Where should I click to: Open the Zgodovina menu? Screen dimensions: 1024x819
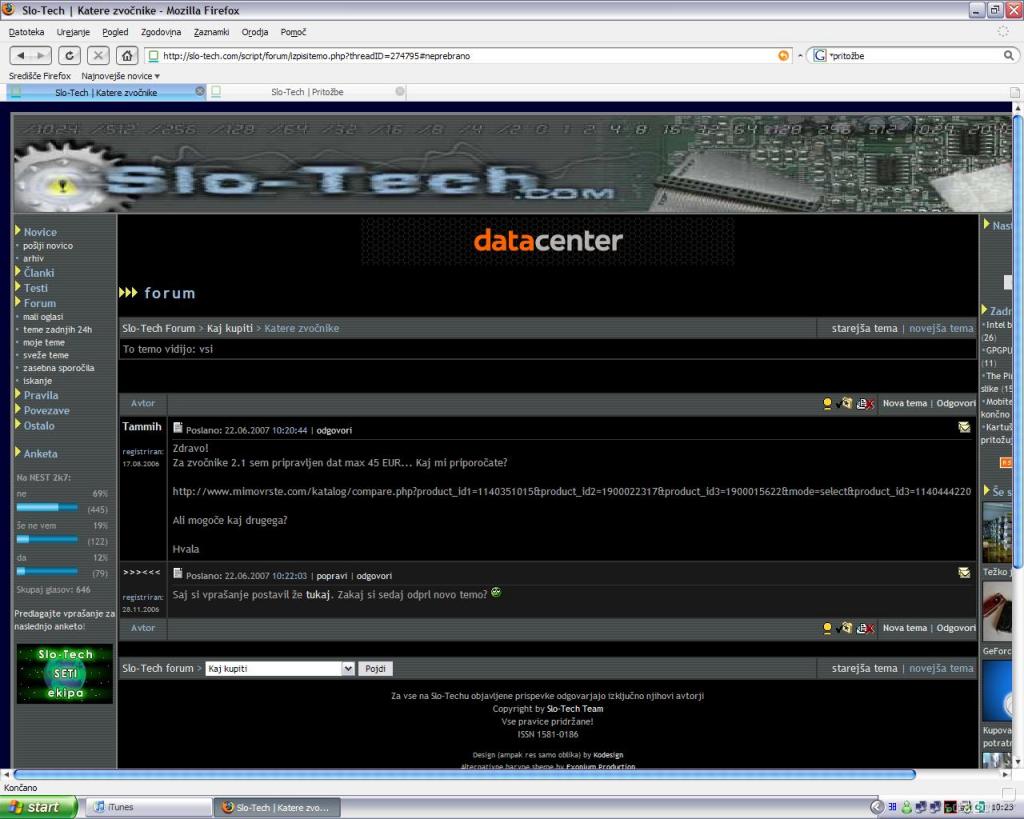click(x=161, y=32)
